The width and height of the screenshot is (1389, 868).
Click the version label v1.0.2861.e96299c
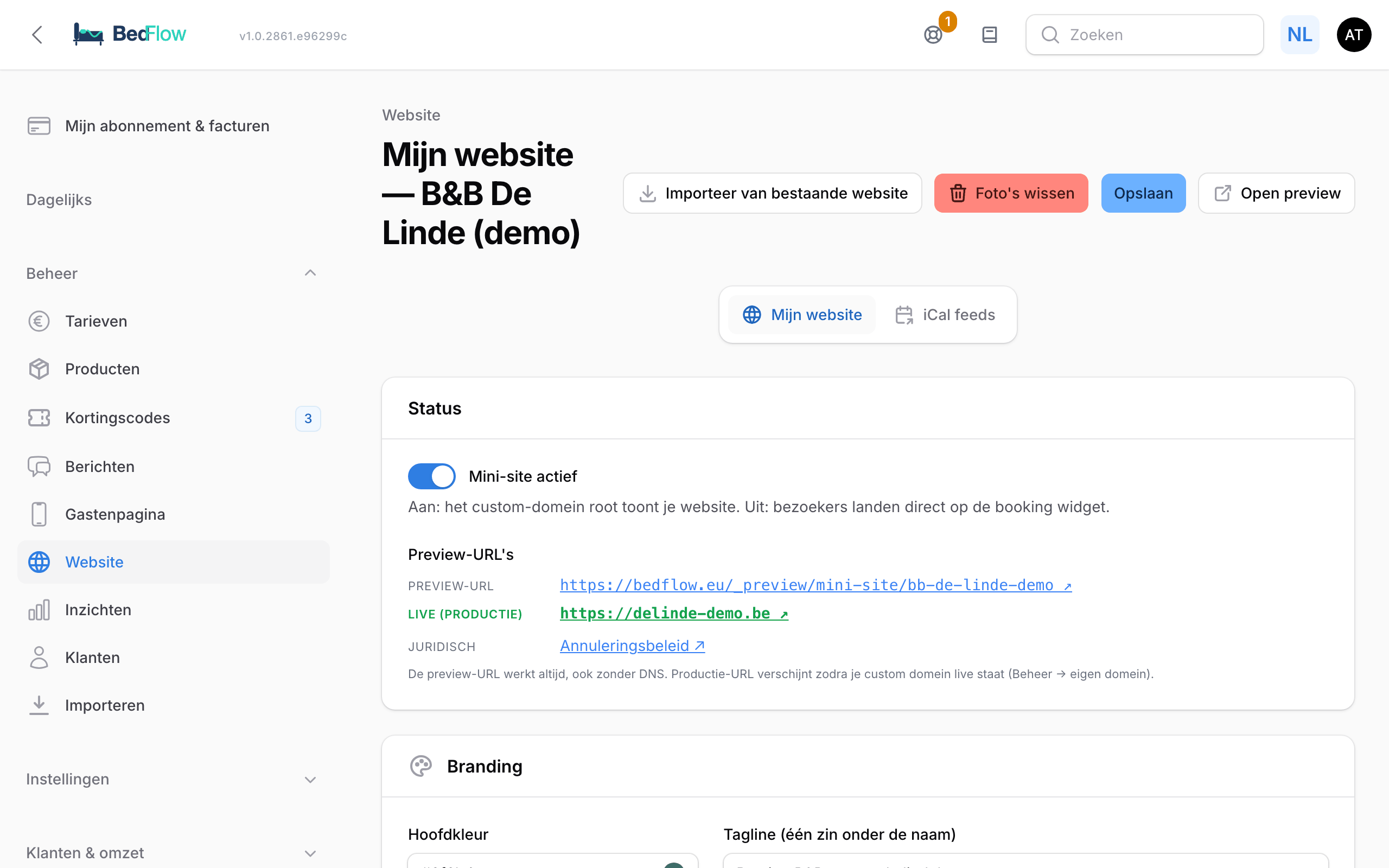(293, 36)
